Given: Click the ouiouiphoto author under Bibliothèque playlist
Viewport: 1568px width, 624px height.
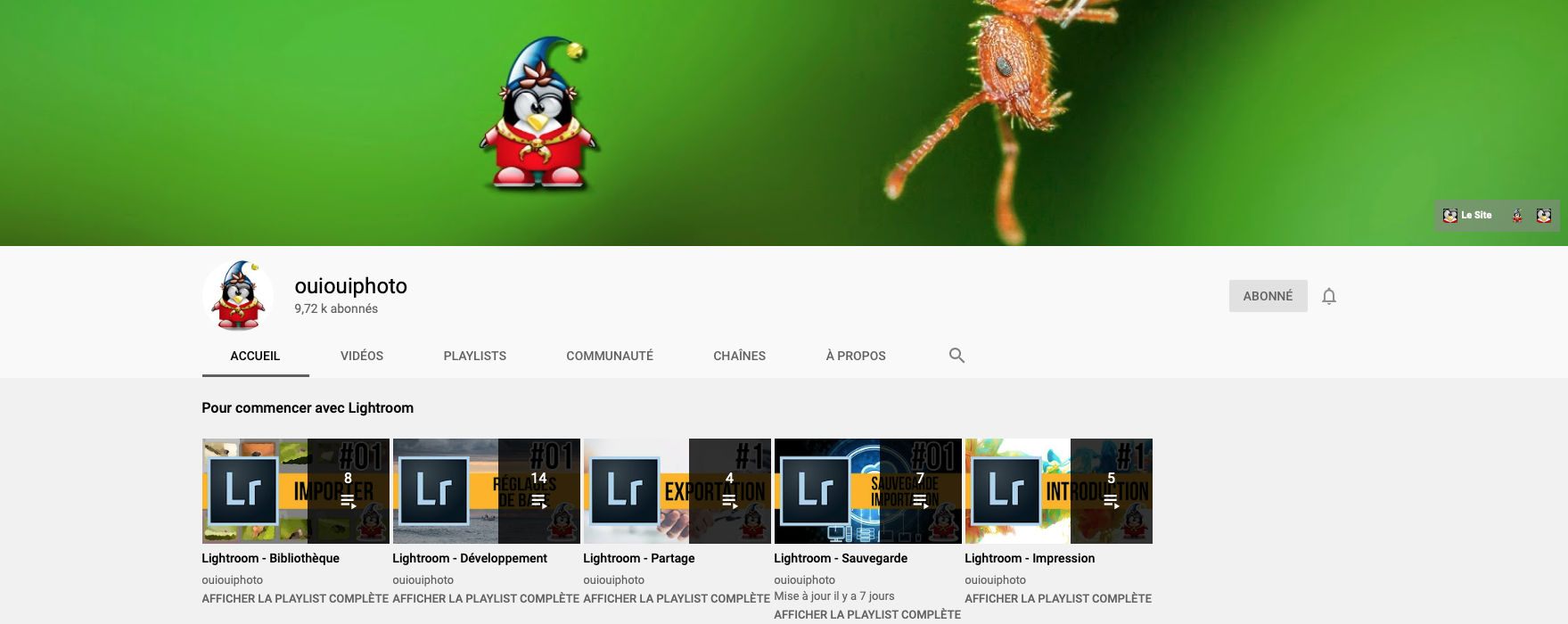Looking at the screenshot, I should pos(233,579).
